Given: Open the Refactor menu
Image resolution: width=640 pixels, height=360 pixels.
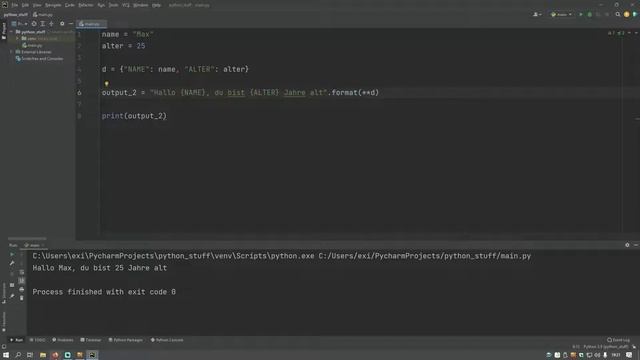Looking at the screenshot, I should point(86,5).
